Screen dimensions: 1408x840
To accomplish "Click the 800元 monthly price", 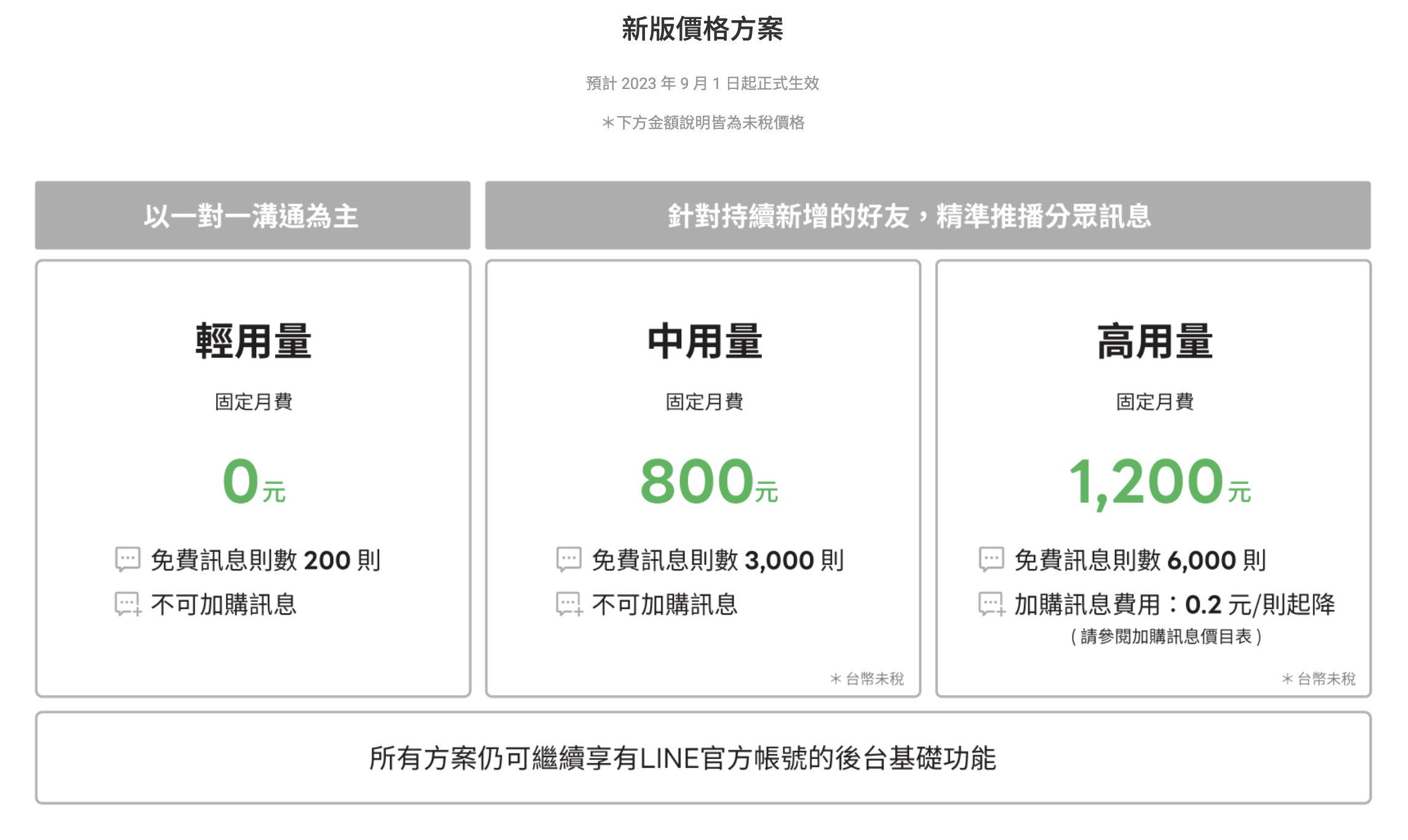I will [x=708, y=482].
